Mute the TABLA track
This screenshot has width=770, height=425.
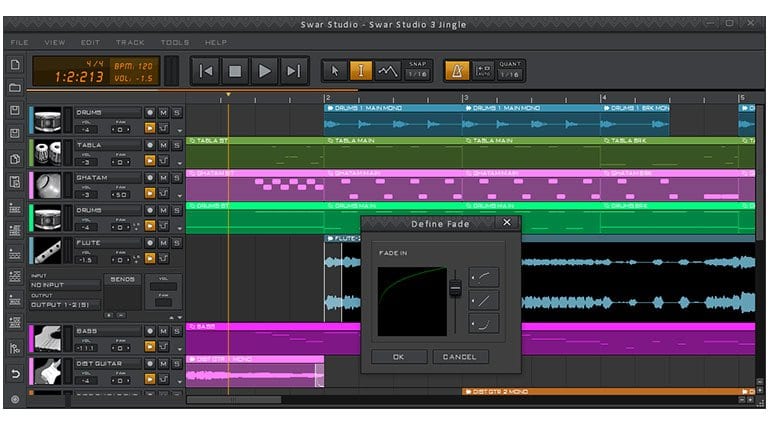click(163, 145)
